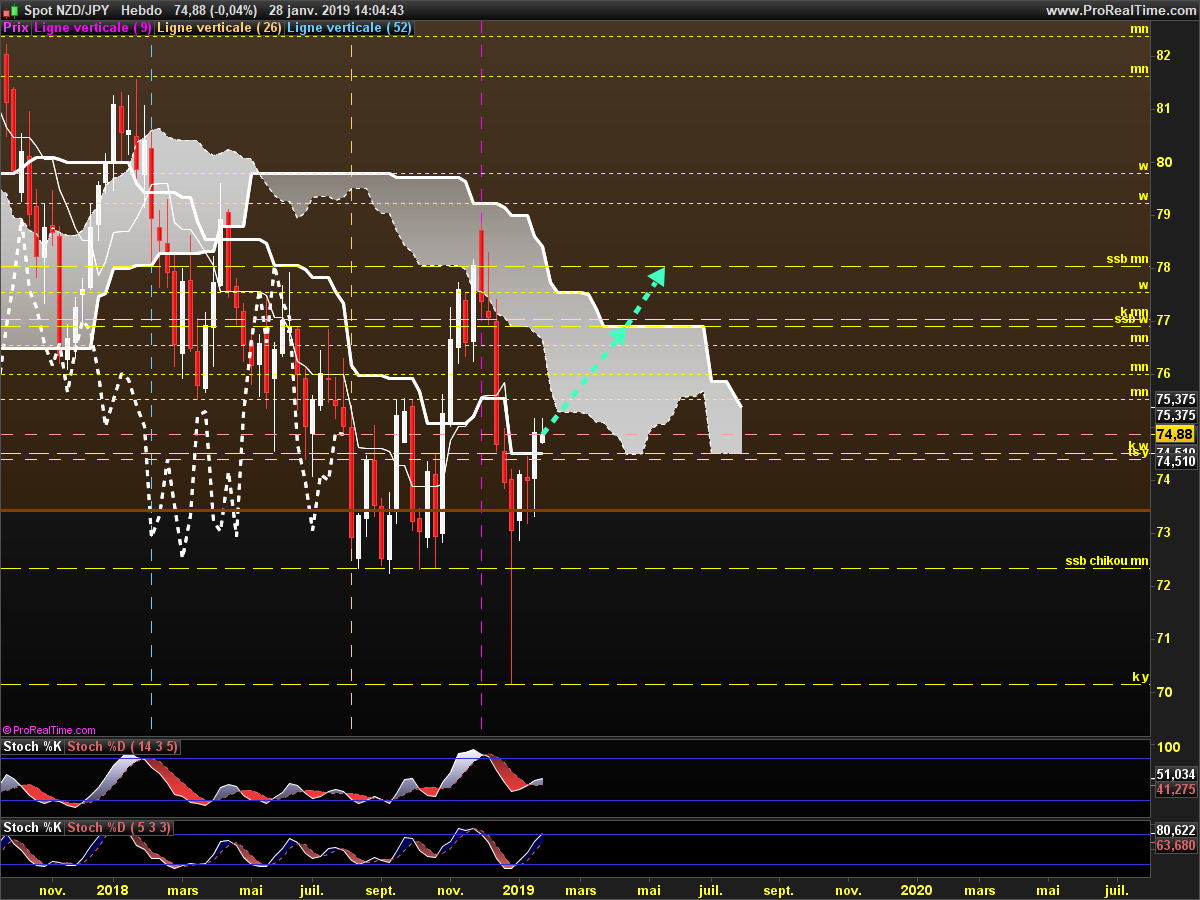This screenshot has width=1200, height=900.
Task: Click price axis value 71
Action: [1164, 638]
